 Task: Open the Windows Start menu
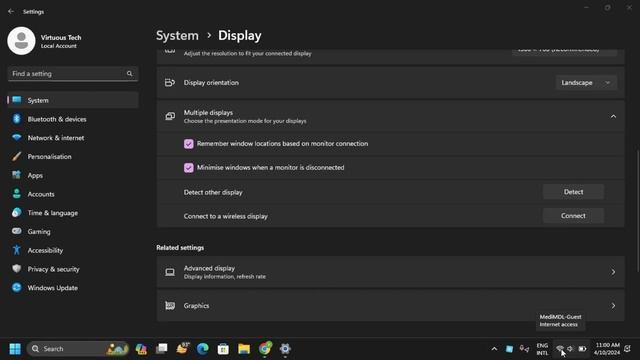pyautogui.click(x=15, y=349)
